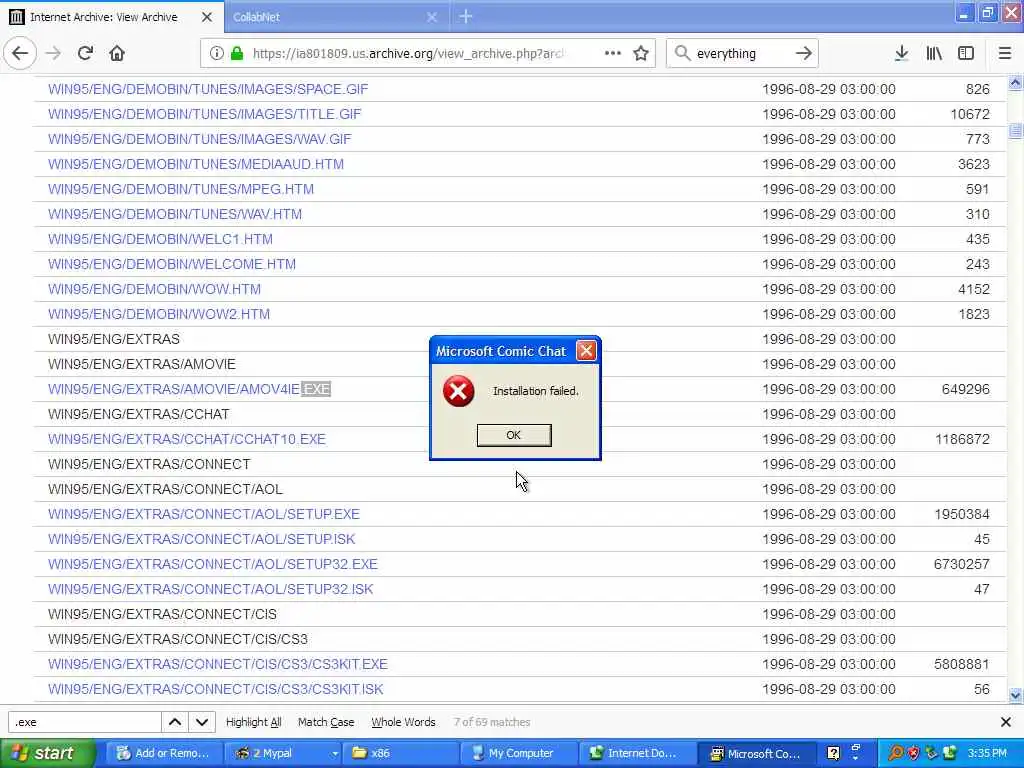1024x768 pixels.
Task: Go to previous find match arrow
Action: 175,722
